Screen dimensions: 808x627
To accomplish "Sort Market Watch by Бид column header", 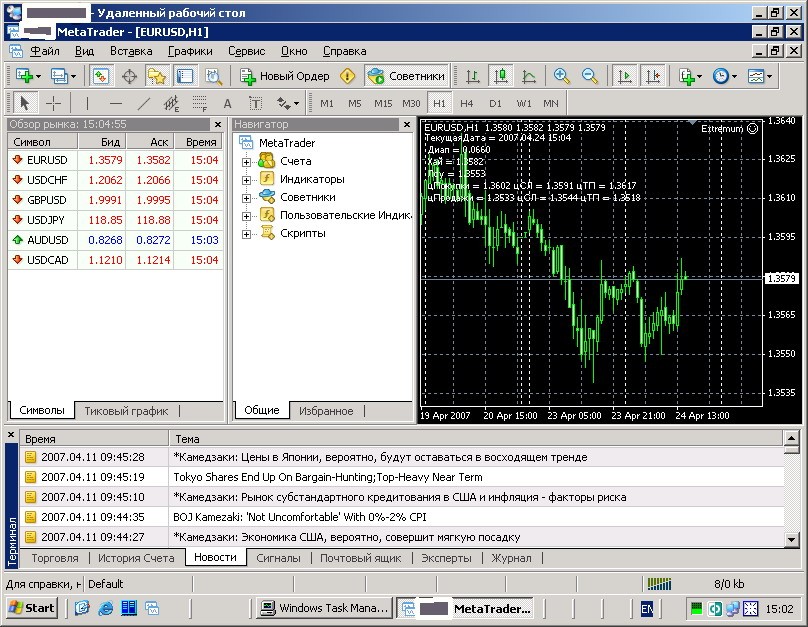I will 102,142.
